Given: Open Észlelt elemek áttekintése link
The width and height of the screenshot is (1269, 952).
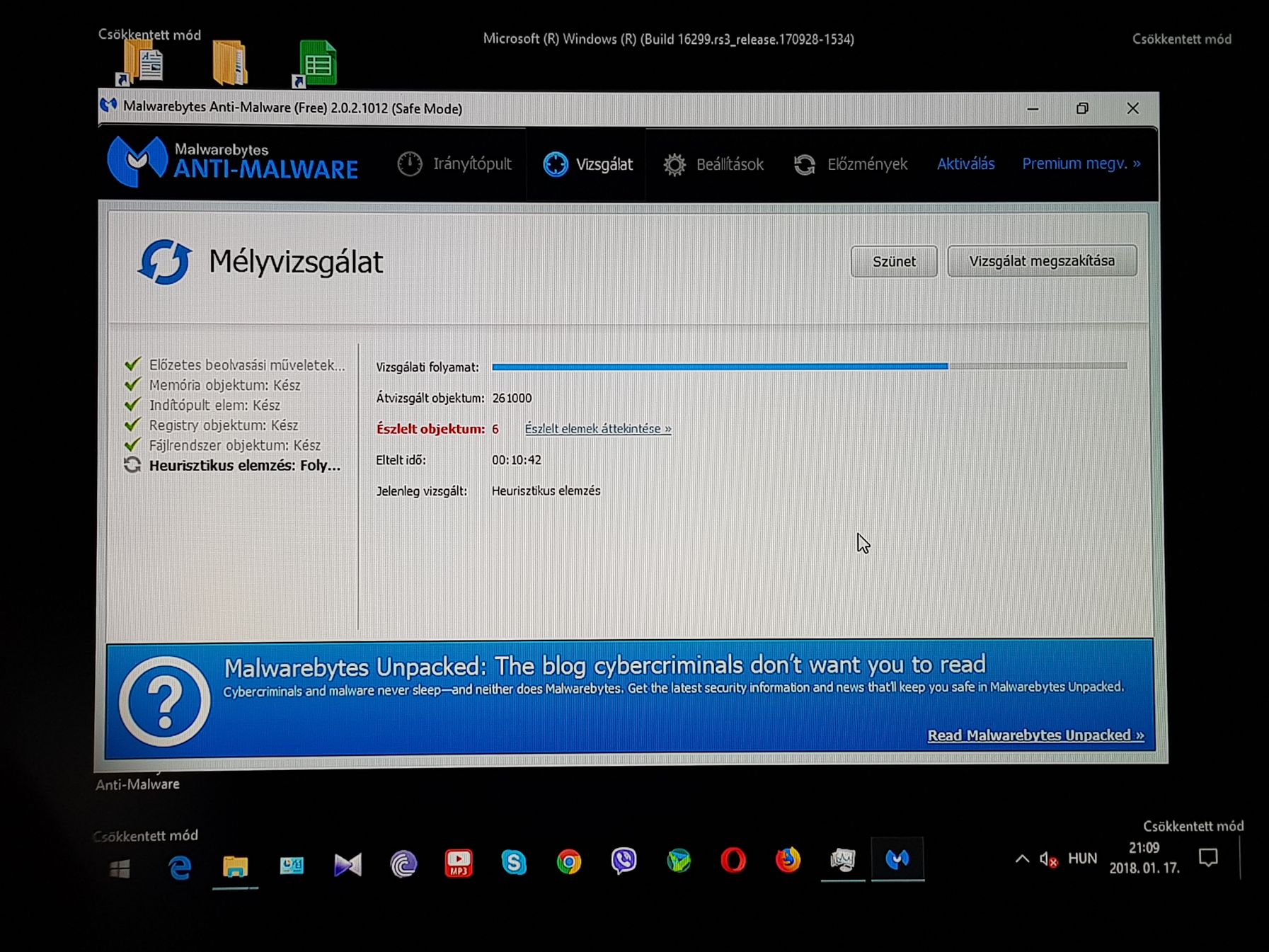Looking at the screenshot, I should [x=598, y=428].
